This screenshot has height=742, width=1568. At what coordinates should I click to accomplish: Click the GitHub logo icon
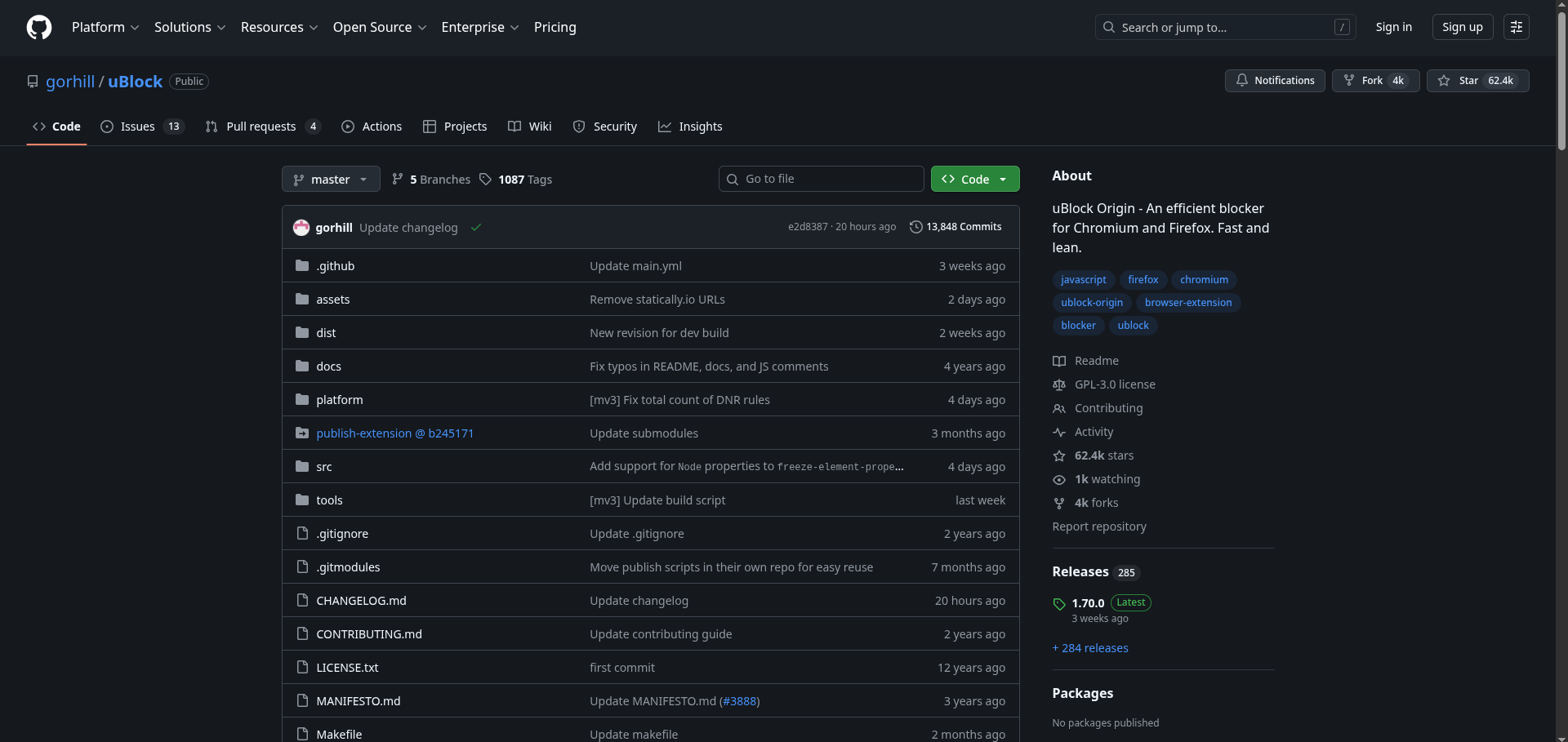[39, 27]
